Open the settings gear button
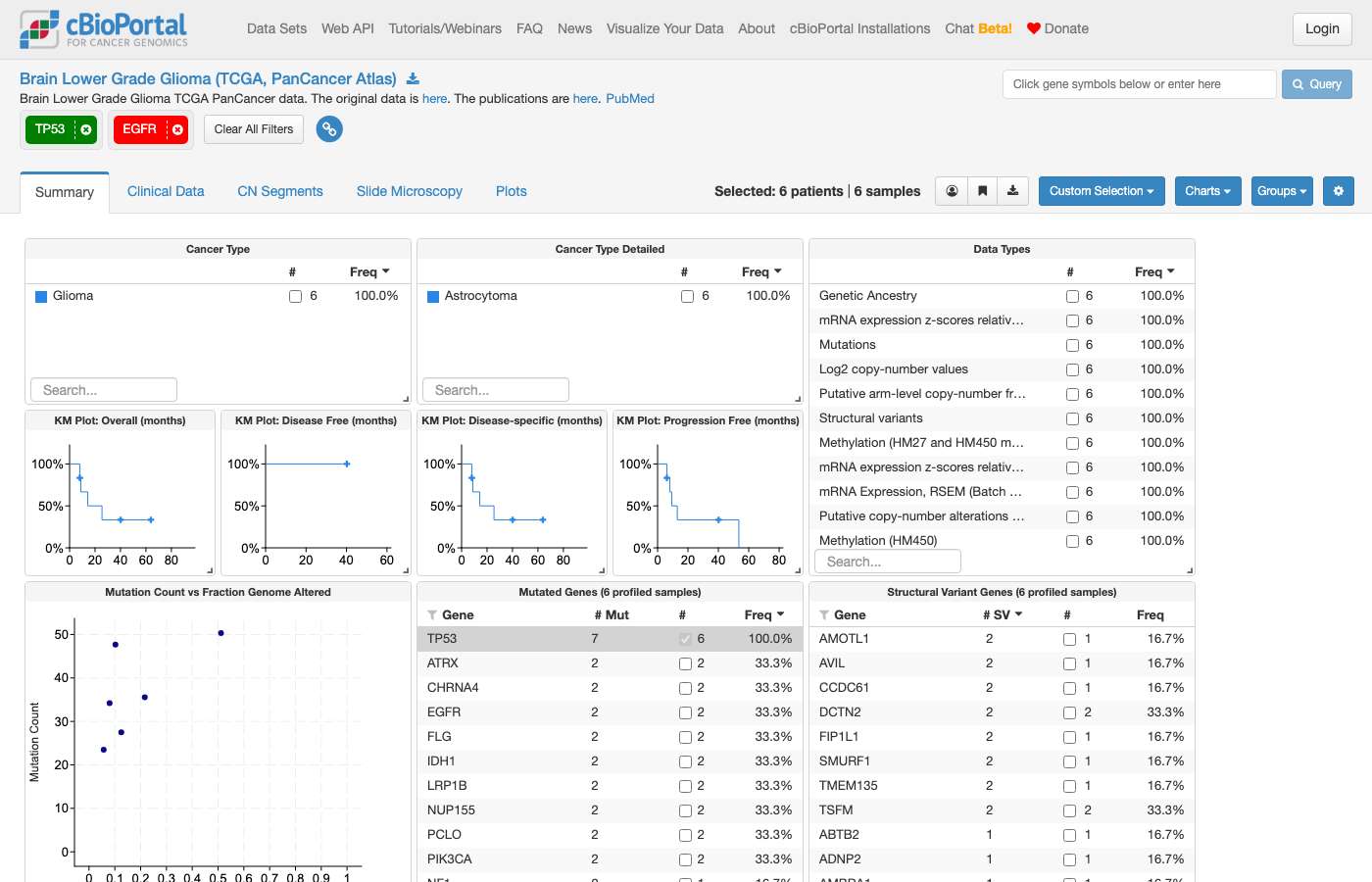1372x882 pixels. pos(1338,191)
